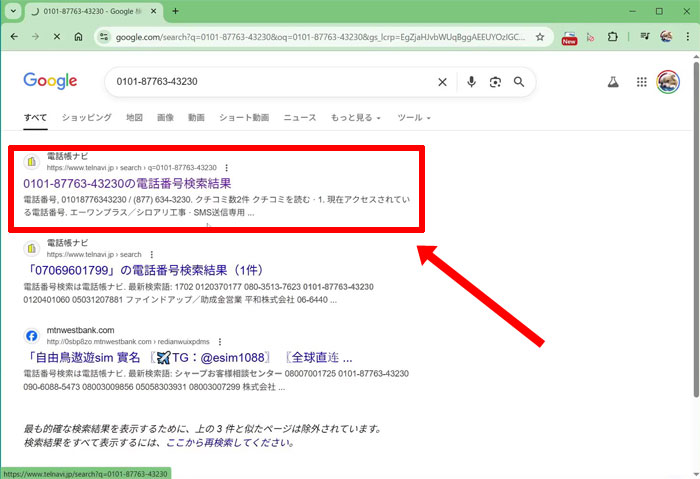Open Chrome extensions puzzle icon
This screenshot has width=700, height=479.
(613, 36)
